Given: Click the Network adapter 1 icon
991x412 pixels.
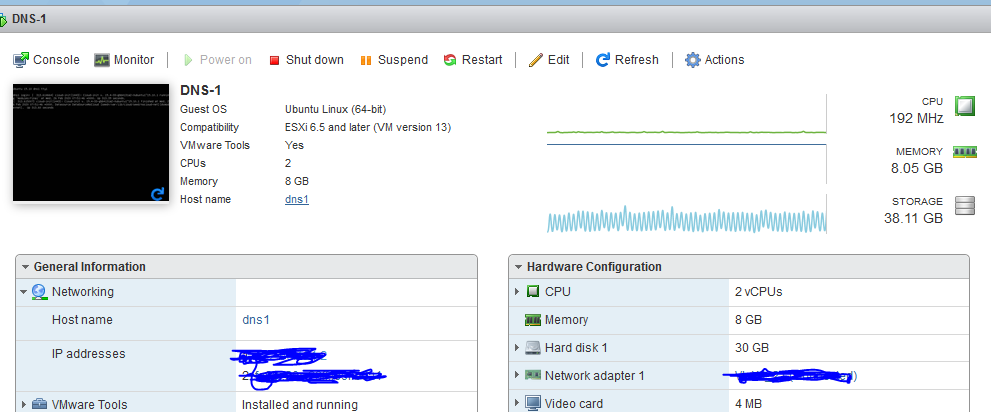Looking at the screenshot, I should coord(533,375).
